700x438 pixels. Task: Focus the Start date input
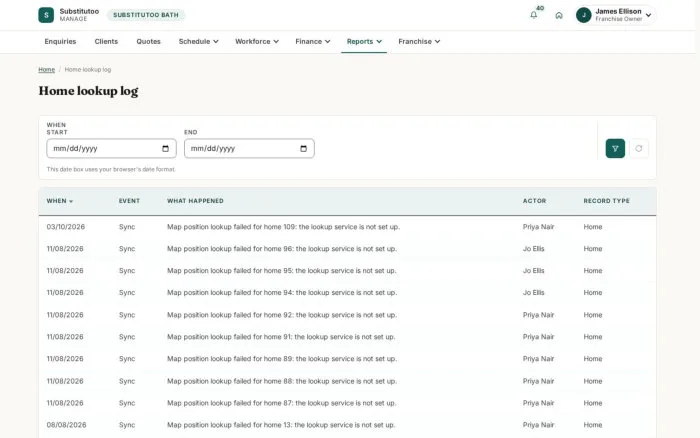(111, 148)
